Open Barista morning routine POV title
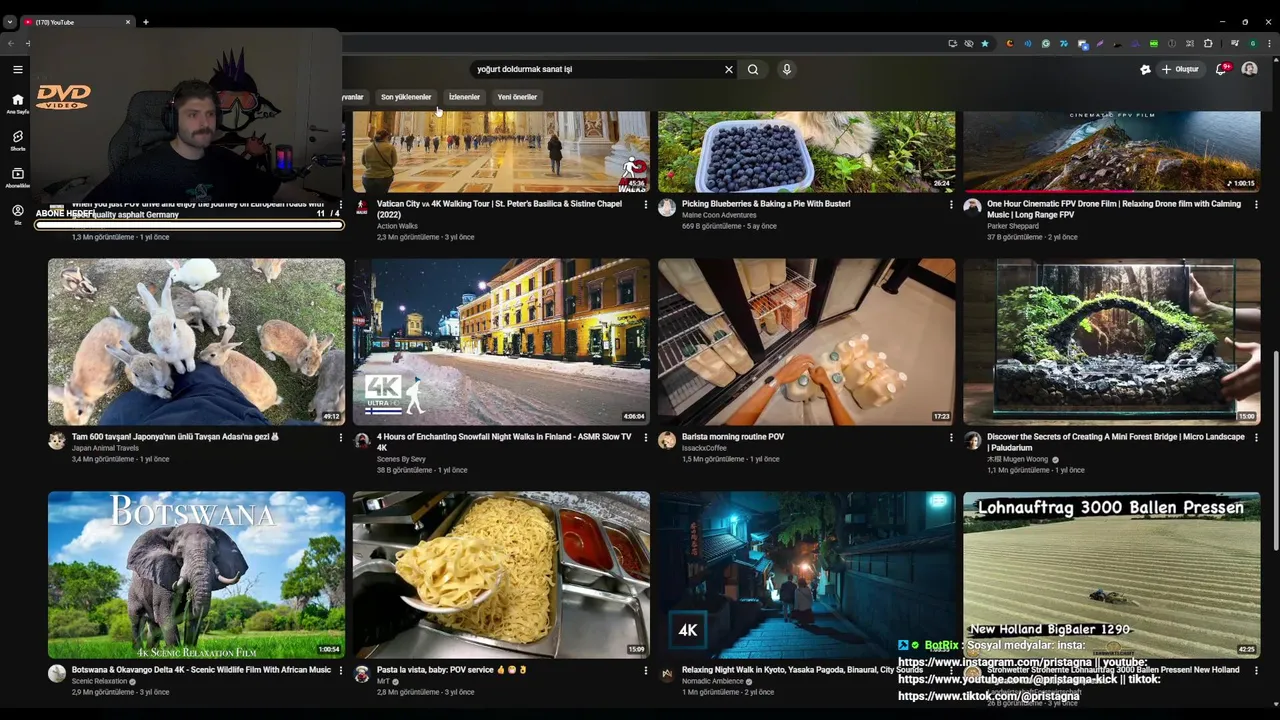This screenshot has width=1280, height=720. click(733, 437)
